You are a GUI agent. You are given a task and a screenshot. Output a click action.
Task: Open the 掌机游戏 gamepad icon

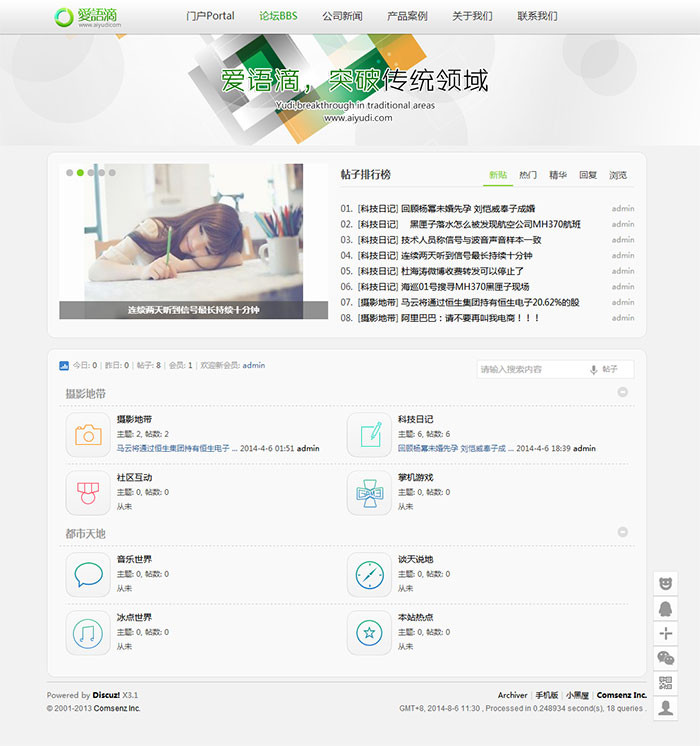tap(369, 493)
